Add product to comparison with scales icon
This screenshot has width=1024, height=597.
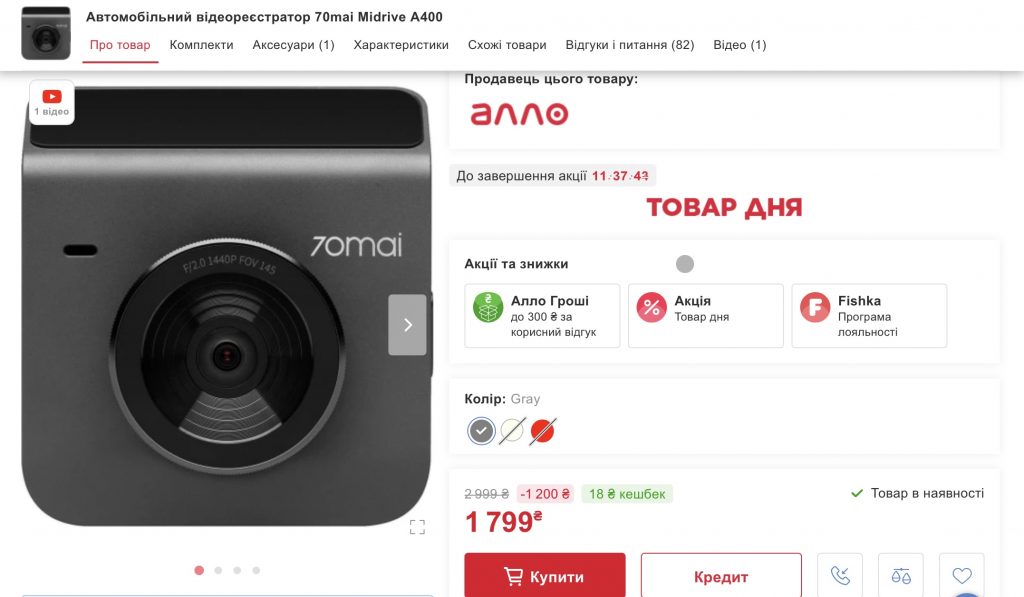point(901,575)
